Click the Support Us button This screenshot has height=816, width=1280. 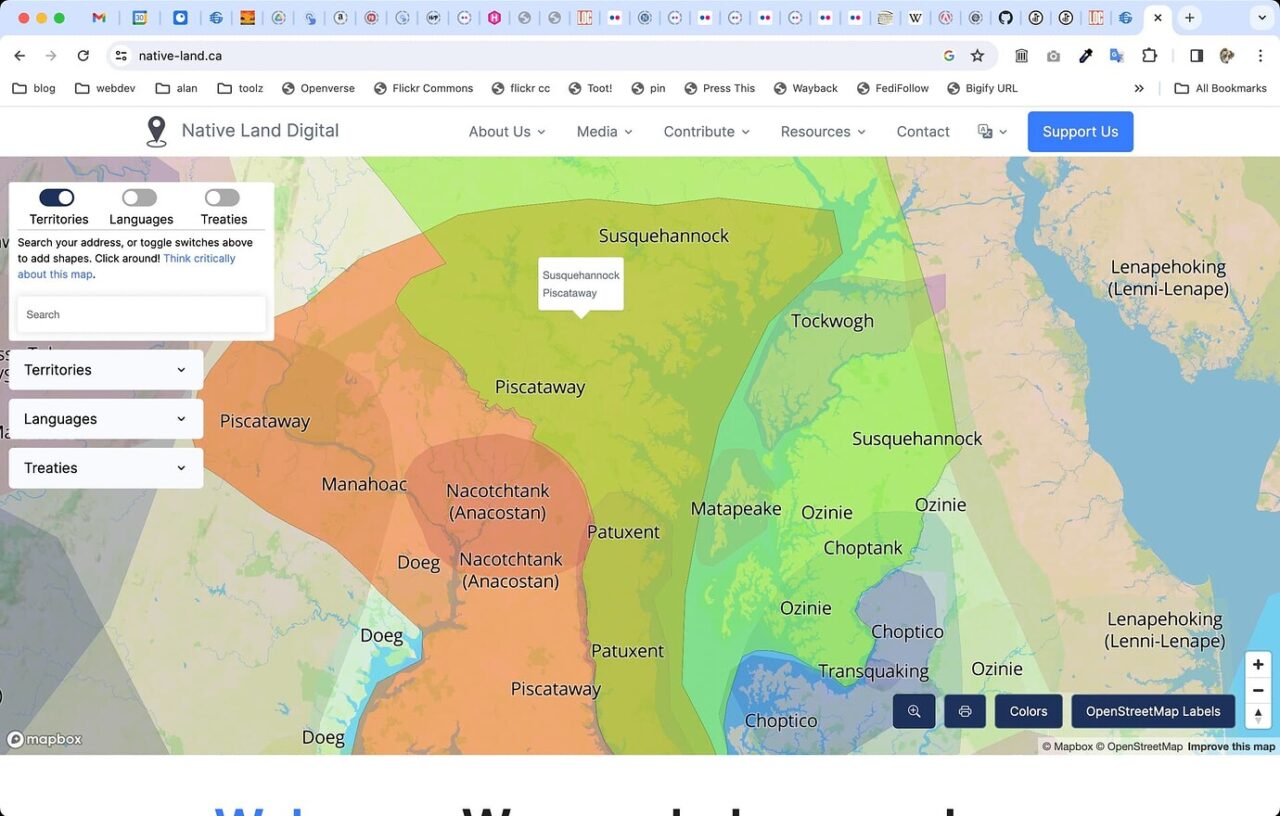[x=1080, y=131]
